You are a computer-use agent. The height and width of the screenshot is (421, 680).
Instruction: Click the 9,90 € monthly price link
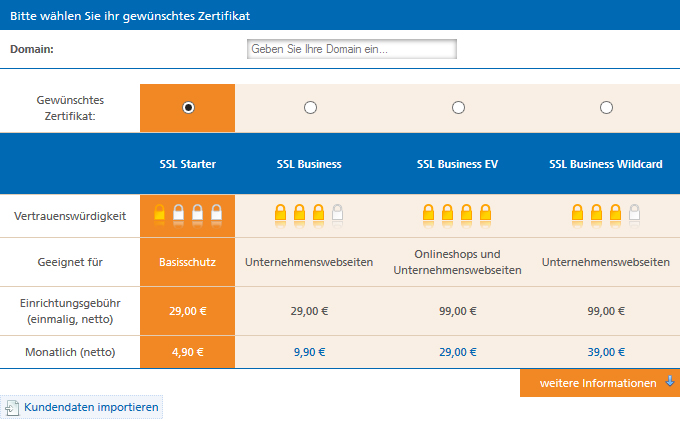tap(309, 352)
